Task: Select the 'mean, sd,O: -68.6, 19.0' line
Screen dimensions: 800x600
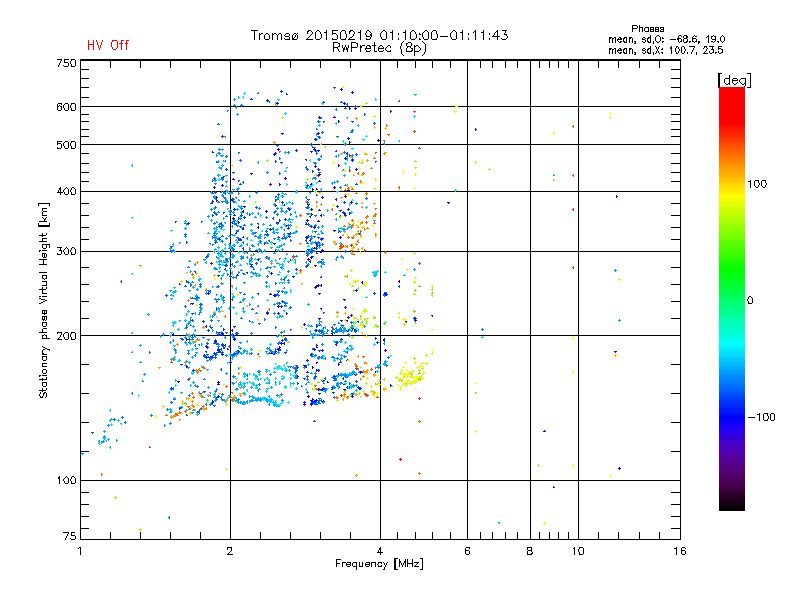Action: (666, 39)
